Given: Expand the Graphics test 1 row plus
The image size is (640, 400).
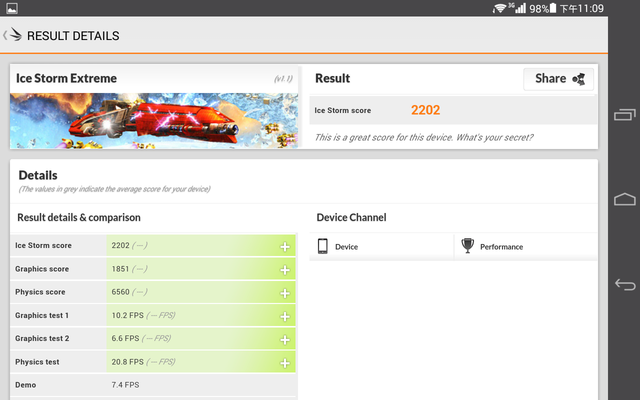Looking at the screenshot, I should coord(285,316).
